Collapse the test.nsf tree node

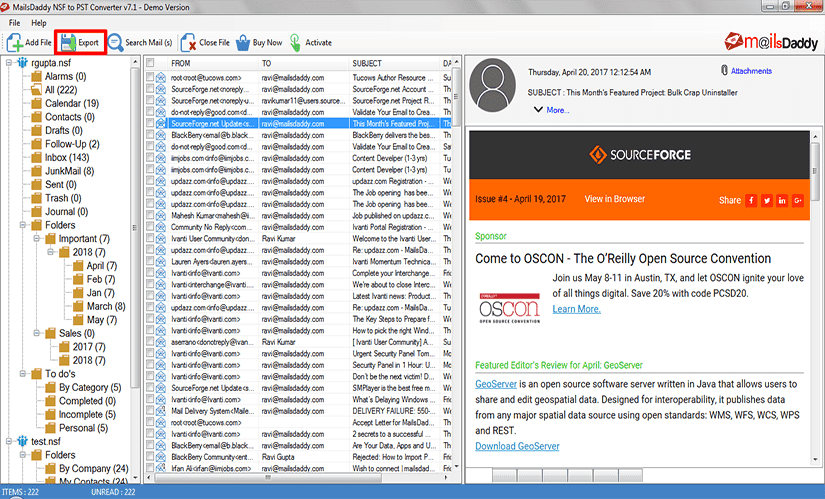(x=9, y=441)
